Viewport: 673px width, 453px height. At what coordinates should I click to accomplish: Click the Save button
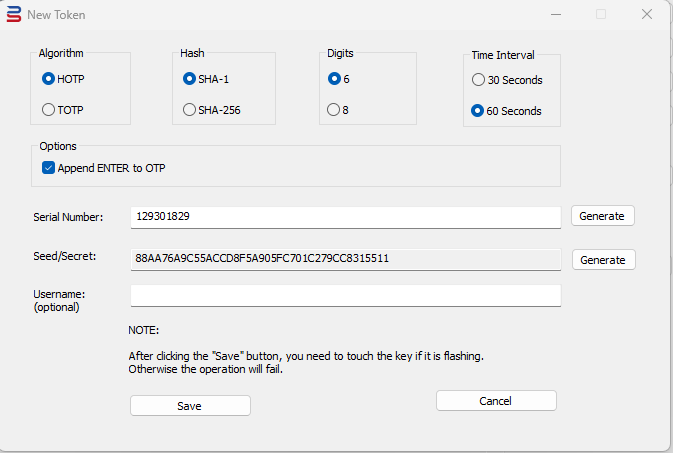click(190, 405)
